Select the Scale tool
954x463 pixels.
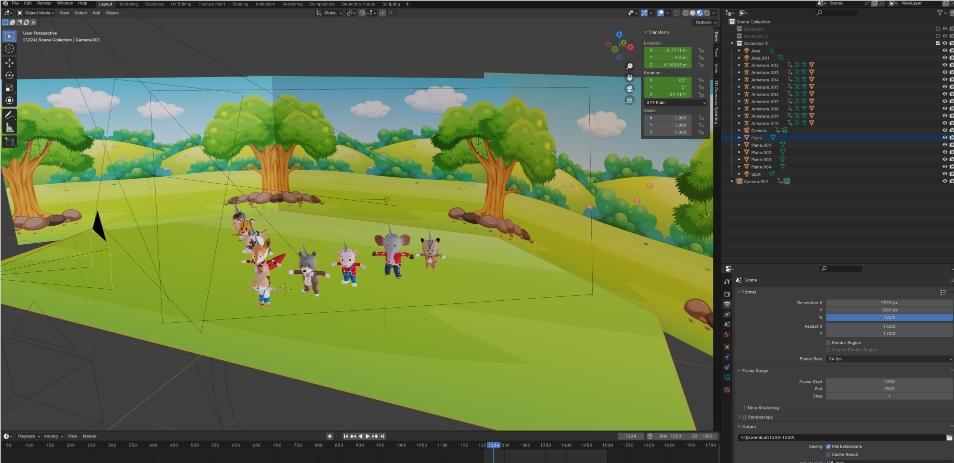10,88
